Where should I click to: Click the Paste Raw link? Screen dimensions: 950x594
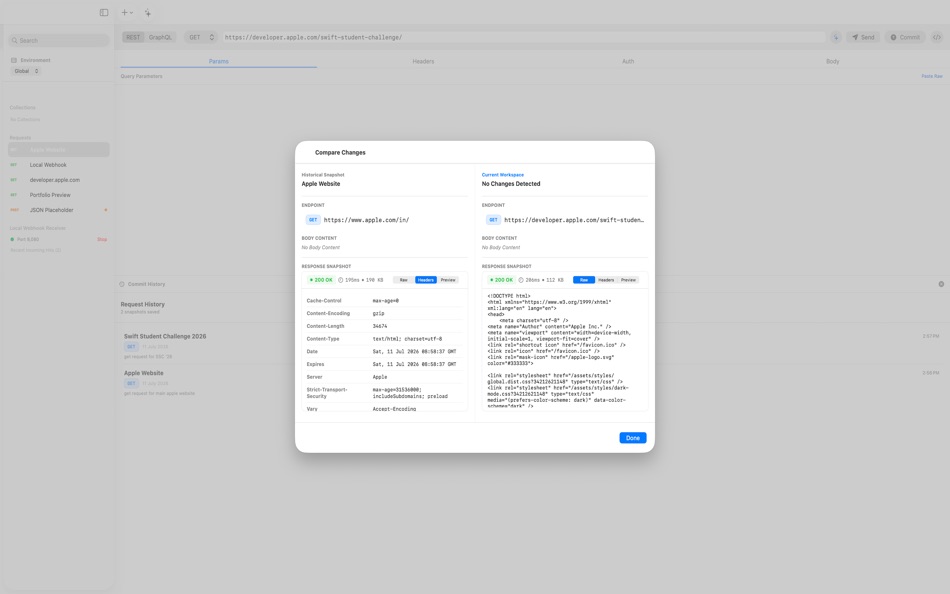tap(932, 76)
